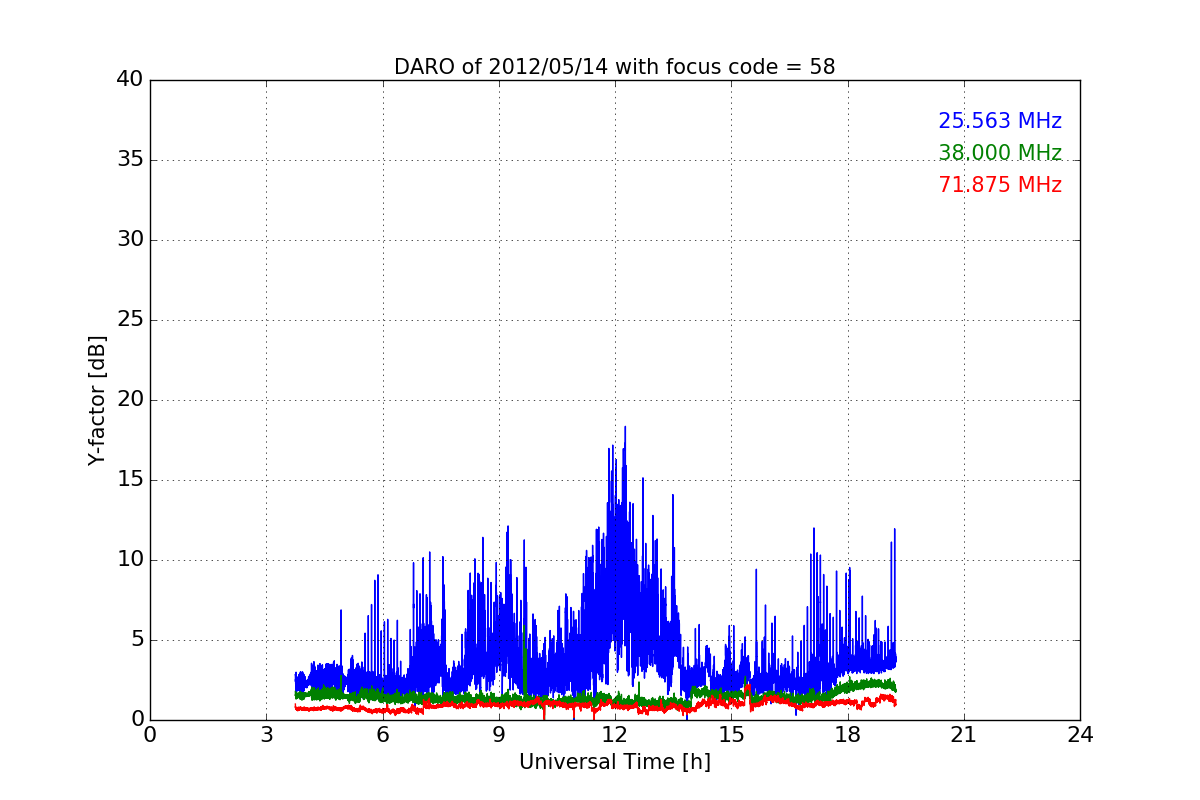Select the red "71.875 MHz" legend label
This screenshot has width=1200, height=800.
pos(1000,185)
